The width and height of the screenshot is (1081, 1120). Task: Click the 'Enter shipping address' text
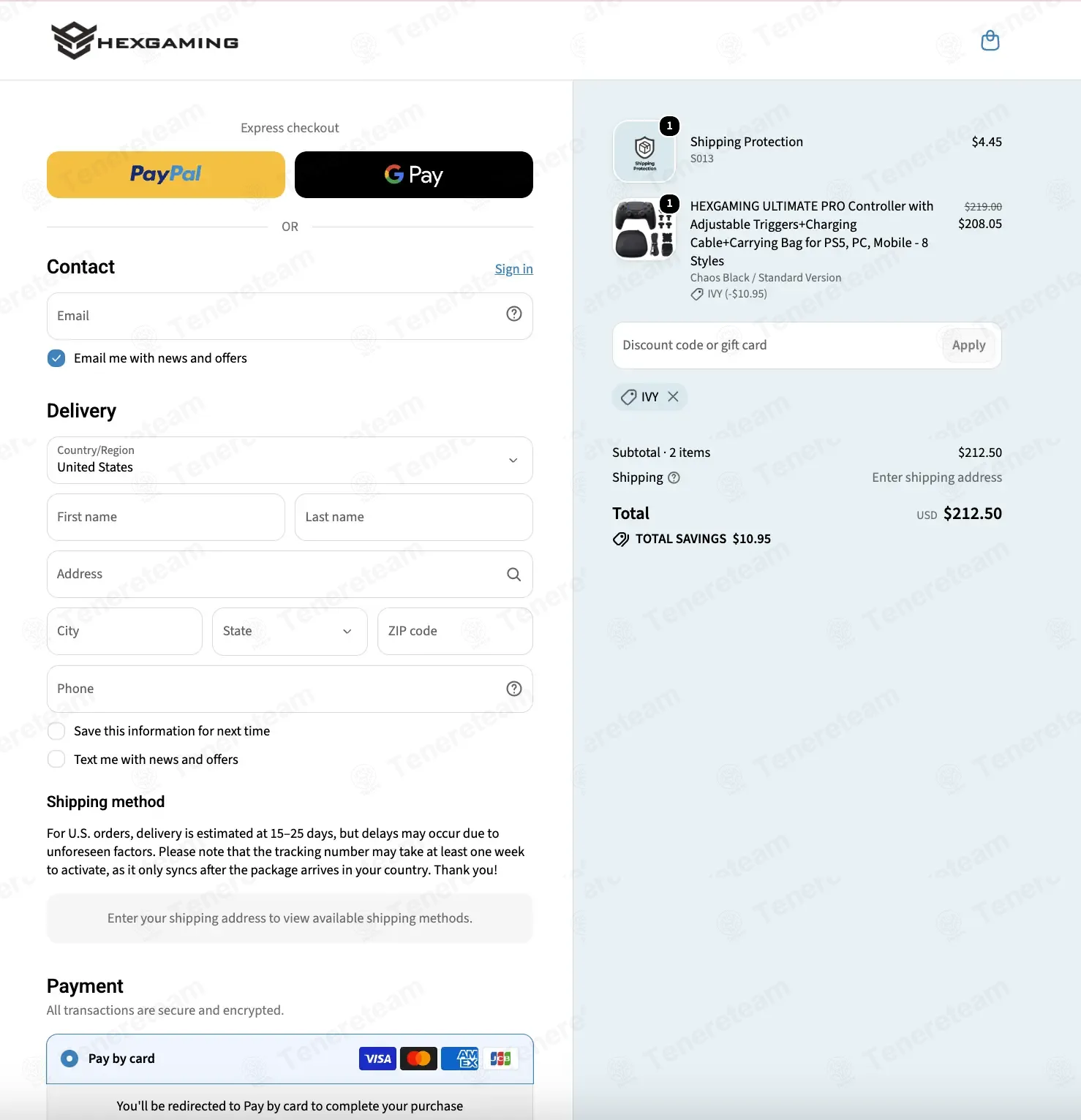pyautogui.click(x=937, y=477)
